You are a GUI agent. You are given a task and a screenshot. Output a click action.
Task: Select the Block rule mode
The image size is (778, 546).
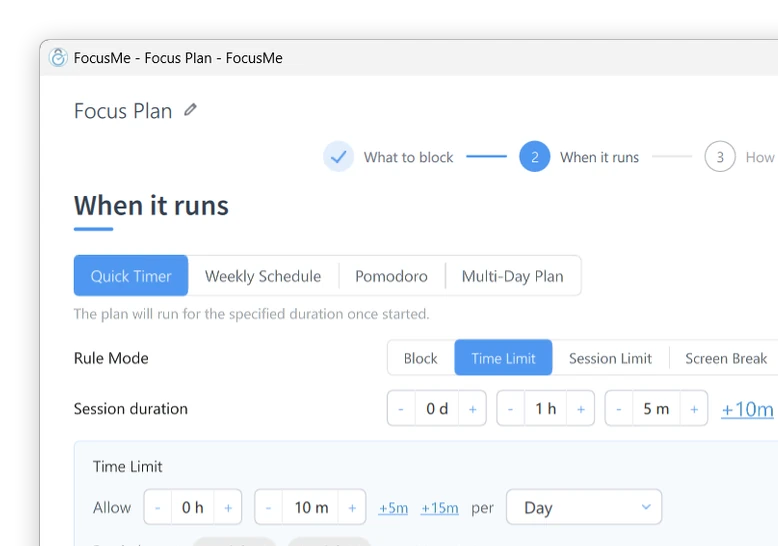click(x=421, y=358)
